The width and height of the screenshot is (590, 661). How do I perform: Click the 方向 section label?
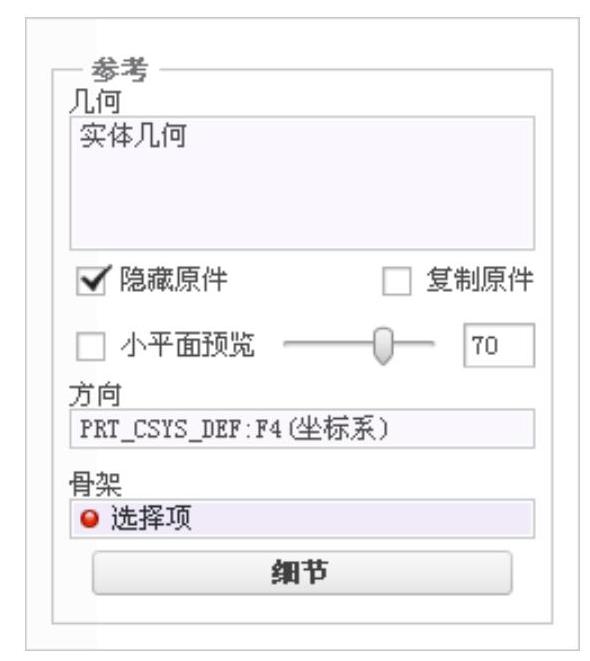click(95, 395)
